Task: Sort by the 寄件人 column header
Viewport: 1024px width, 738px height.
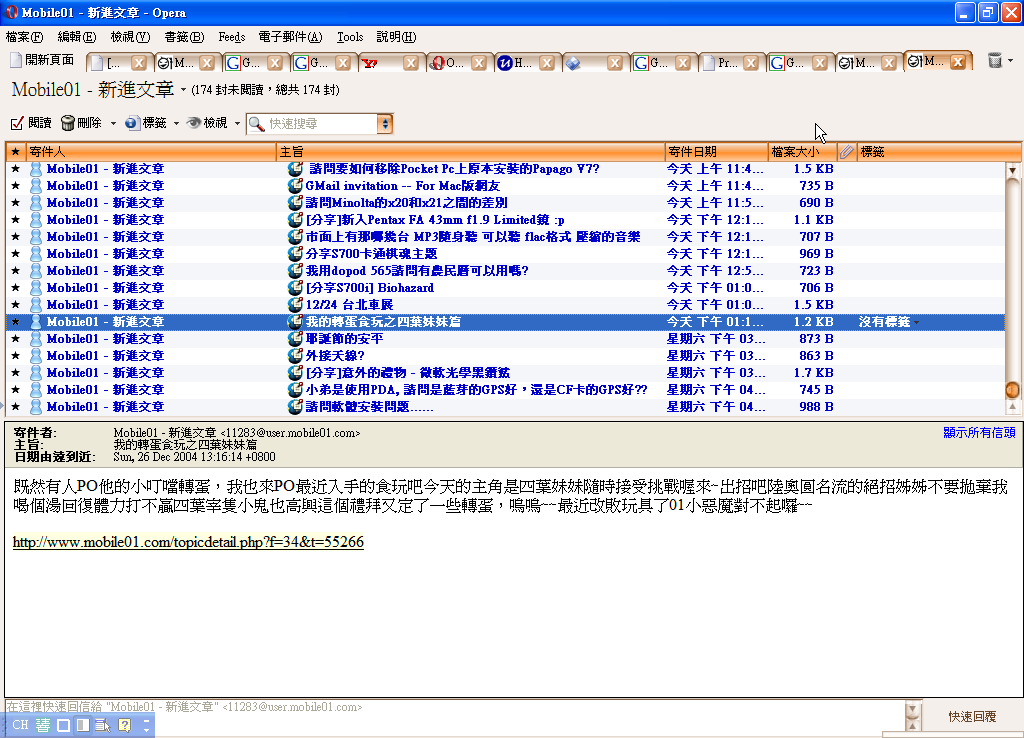Action: pos(150,152)
